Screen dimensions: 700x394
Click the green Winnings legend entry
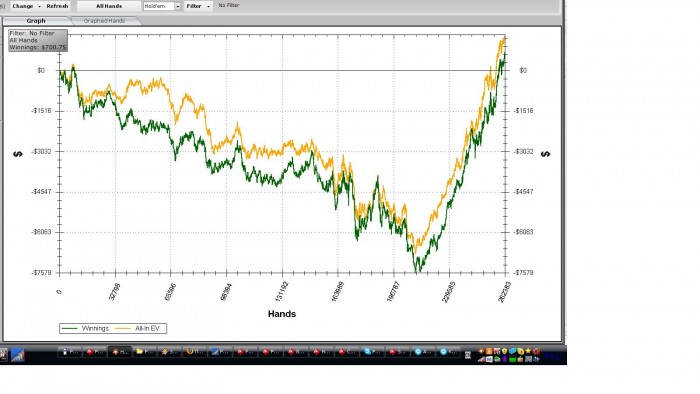click(x=85, y=328)
